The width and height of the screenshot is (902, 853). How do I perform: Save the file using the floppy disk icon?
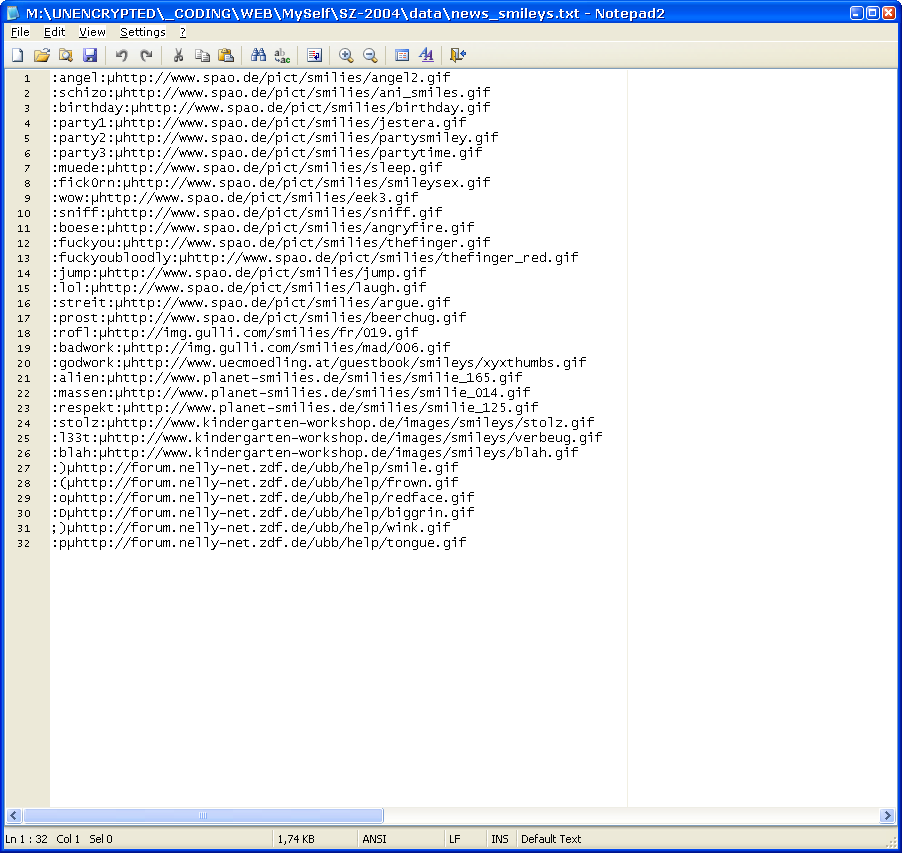pos(90,55)
